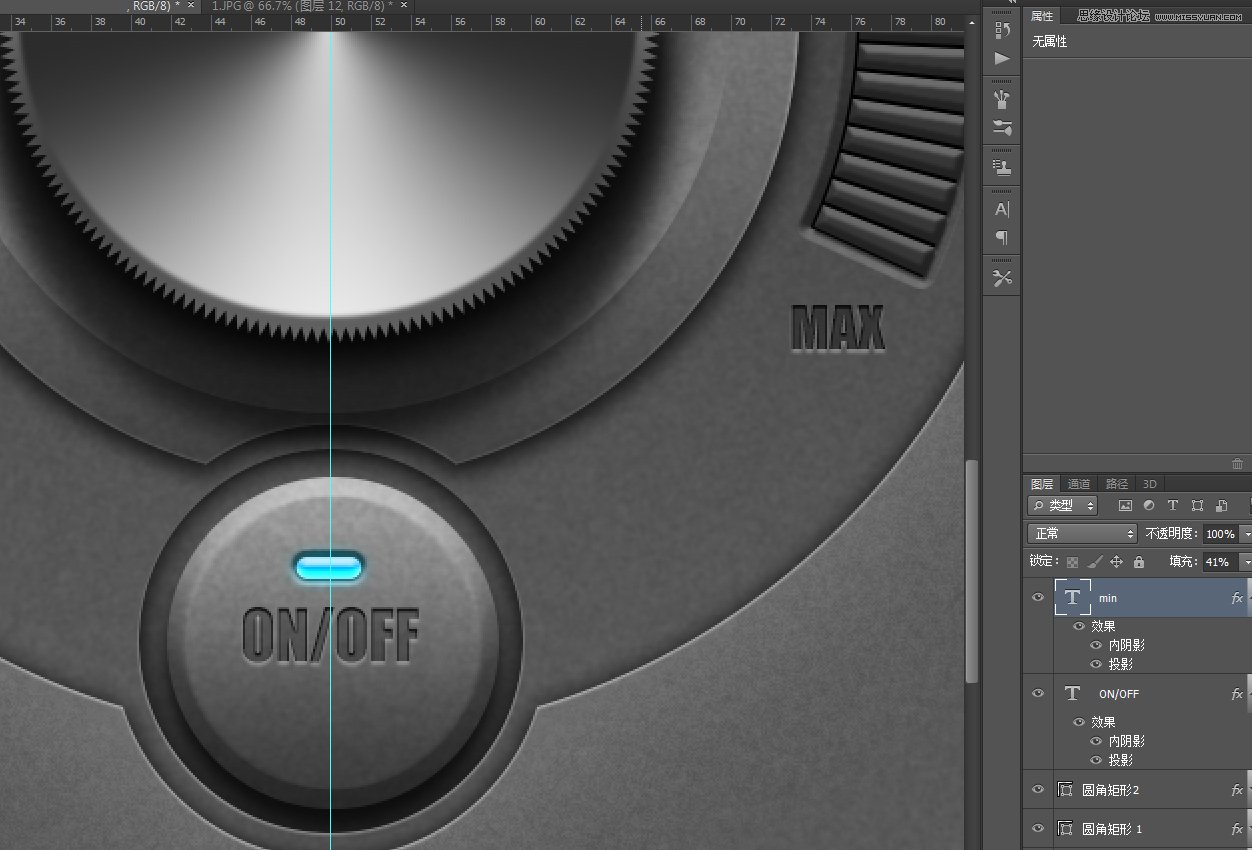
Task: Hide the min text layer
Action: 1038,597
